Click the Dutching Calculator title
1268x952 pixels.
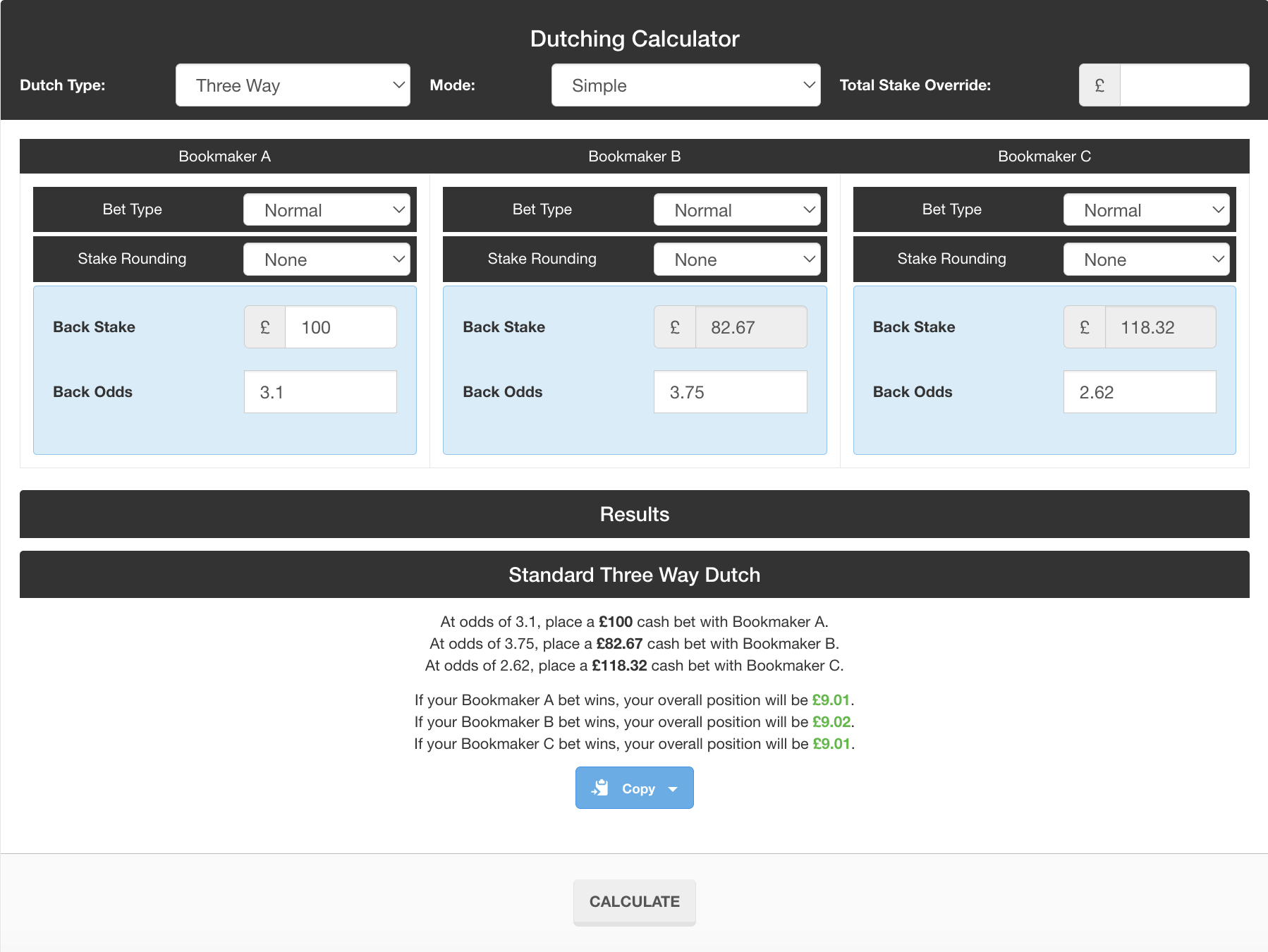(635, 39)
